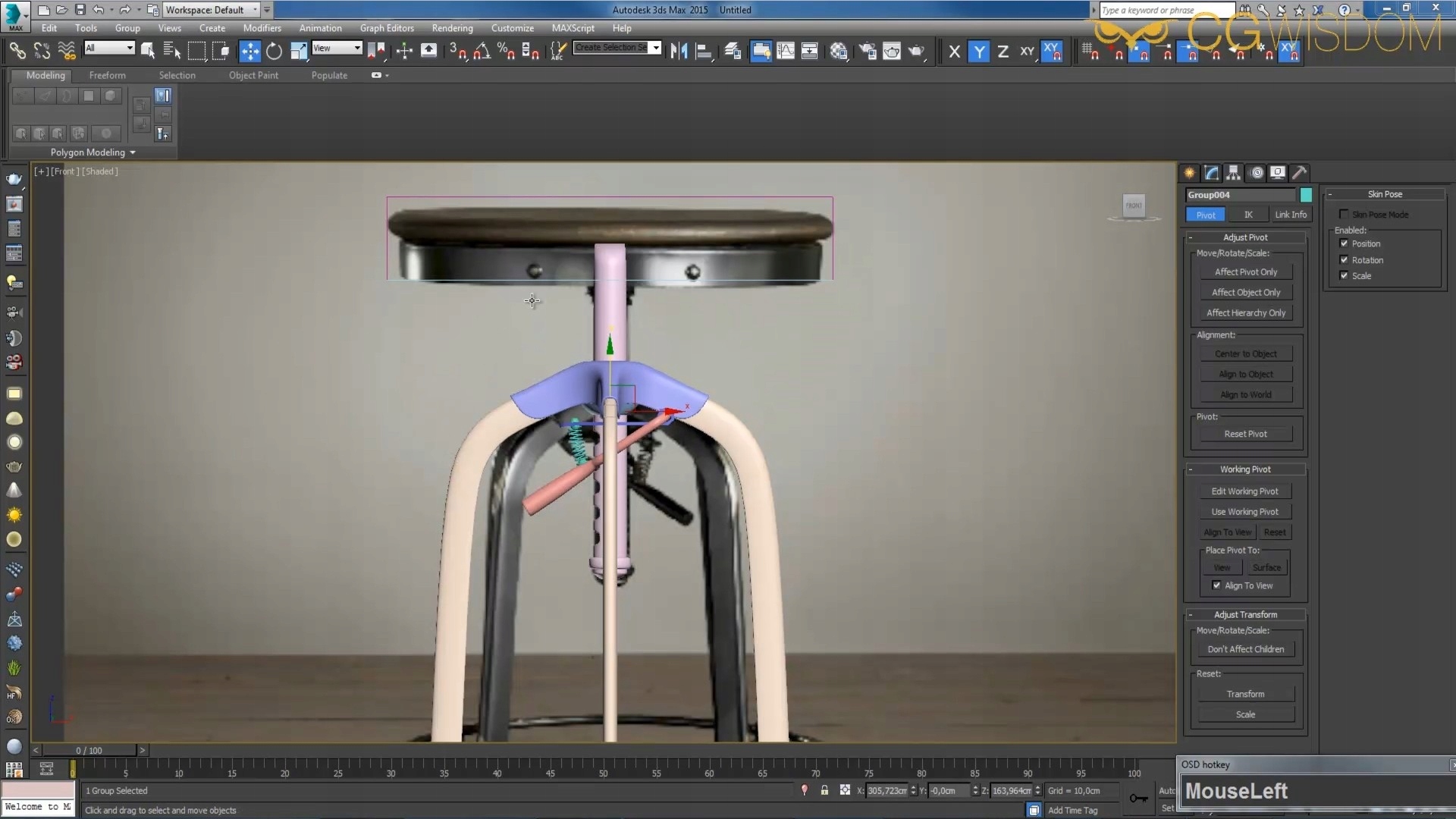
Task: Uncheck the Rotation enabled checkbox
Action: 1344,260
